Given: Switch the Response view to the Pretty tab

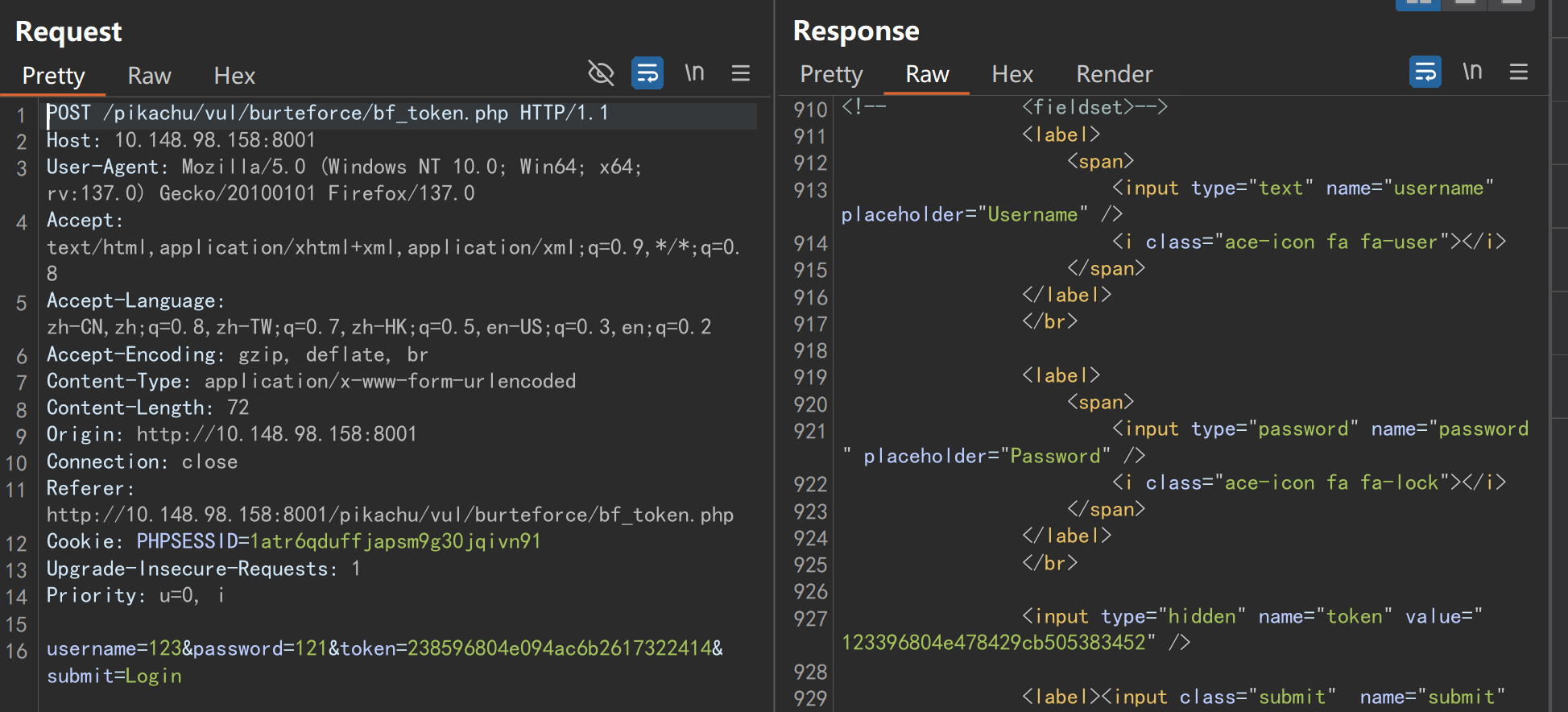Looking at the screenshot, I should 831,74.
